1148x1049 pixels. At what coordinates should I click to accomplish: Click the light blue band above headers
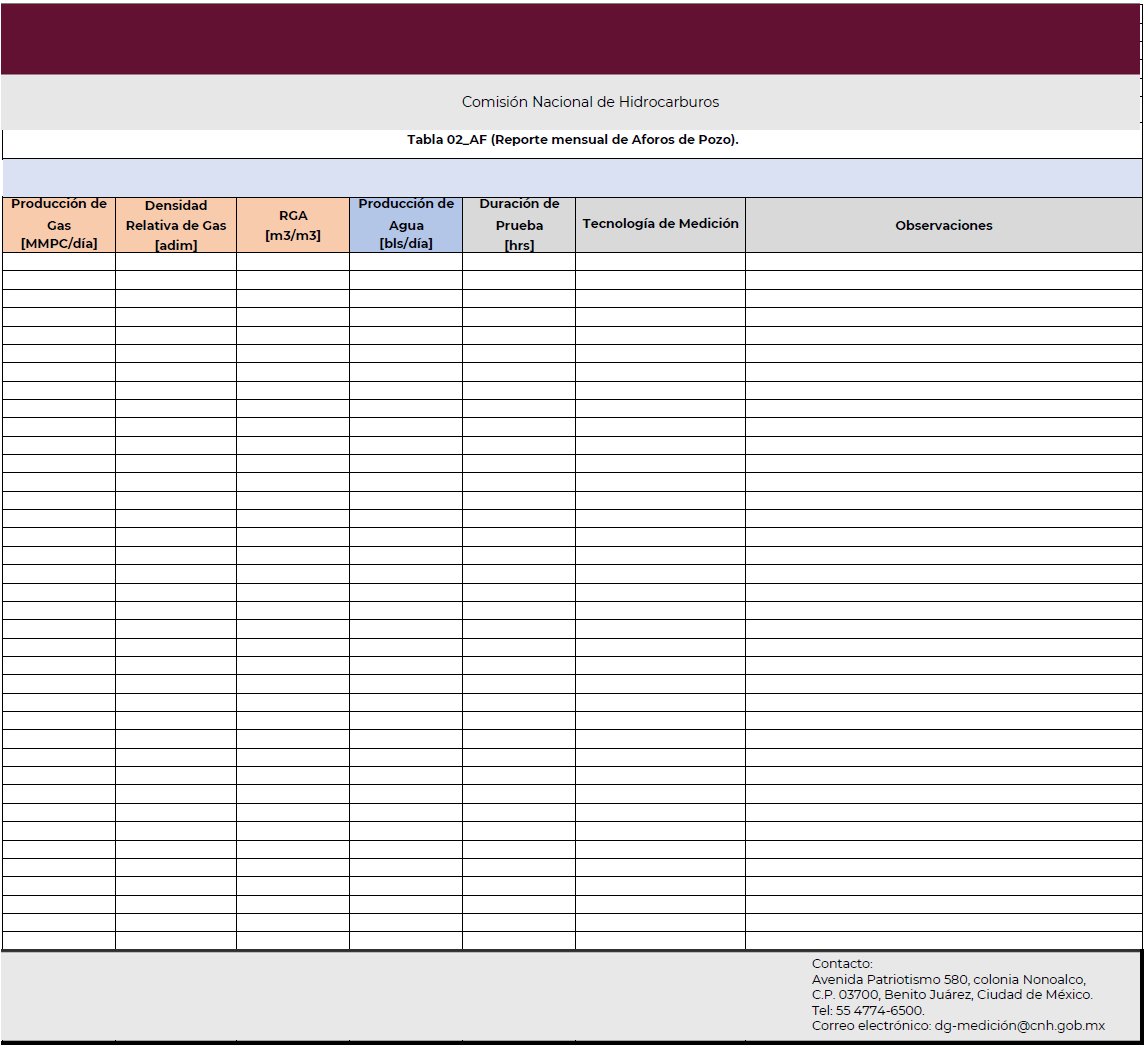tap(572, 178)
